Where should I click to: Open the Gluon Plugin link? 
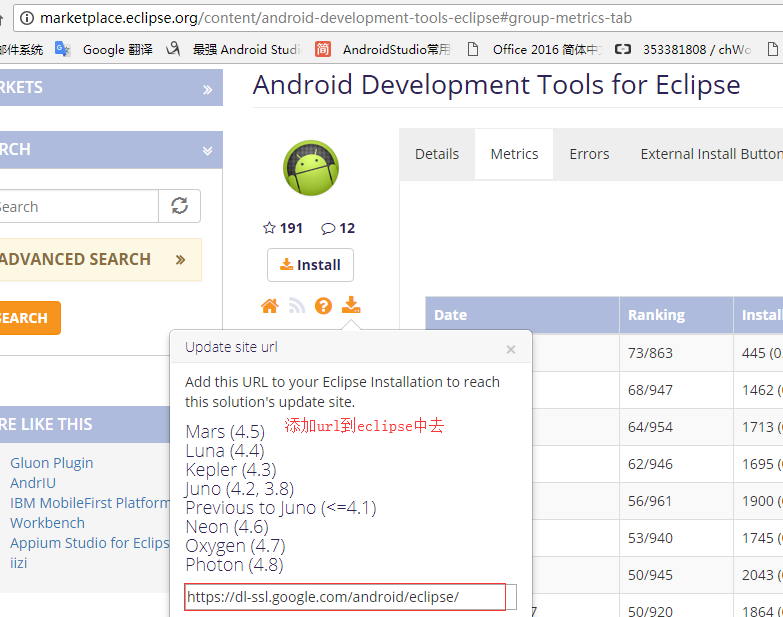point(51,463)
